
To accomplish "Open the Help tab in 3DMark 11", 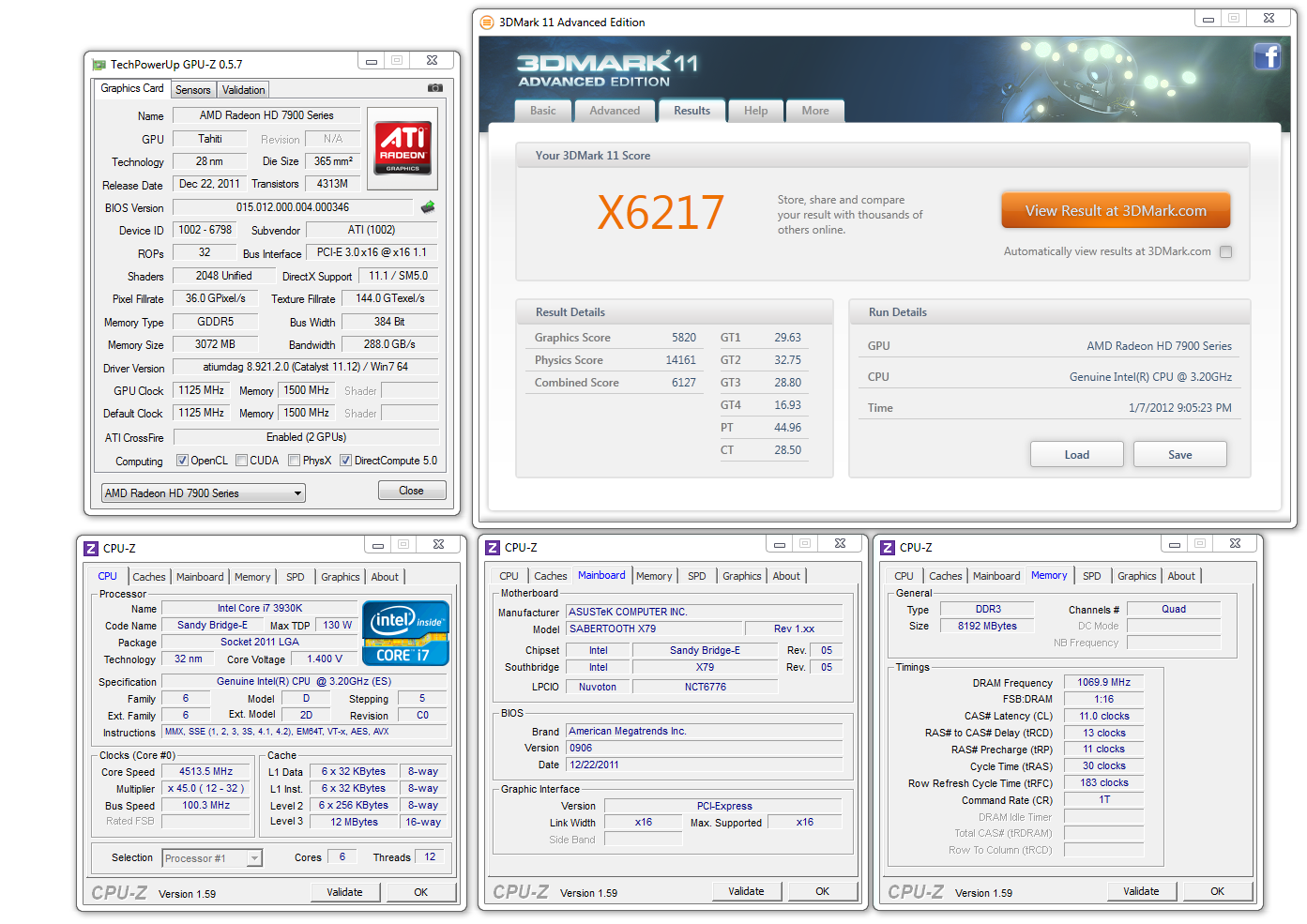I will coord(756,111).
